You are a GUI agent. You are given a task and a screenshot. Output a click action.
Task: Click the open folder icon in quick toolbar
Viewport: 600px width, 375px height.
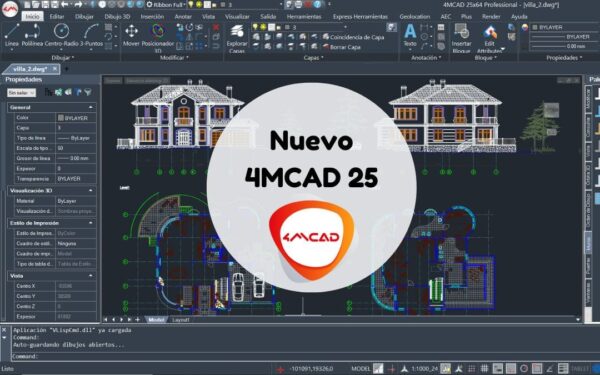(36, 5)
